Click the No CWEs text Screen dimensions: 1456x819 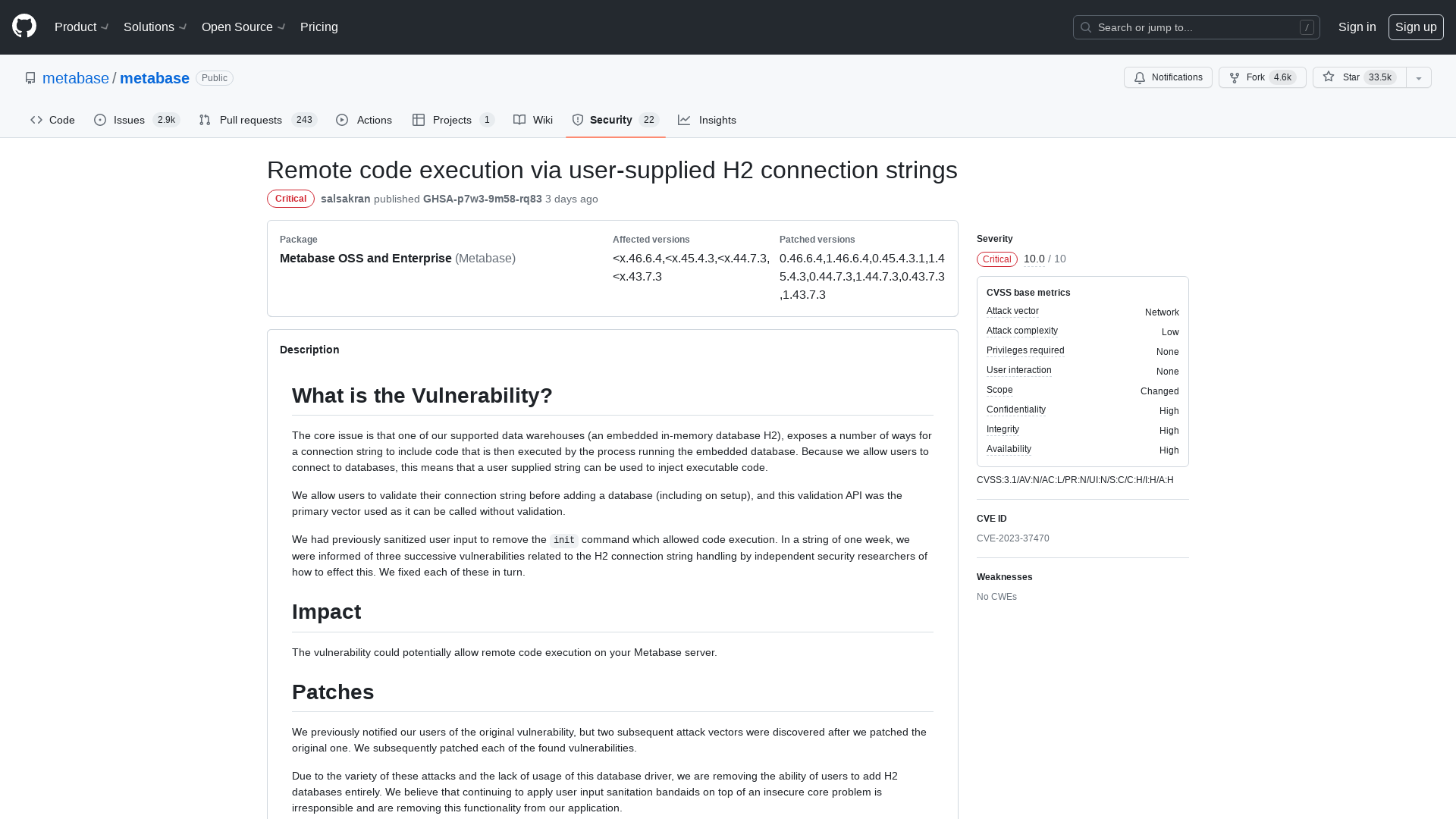[x=996, y=597]
